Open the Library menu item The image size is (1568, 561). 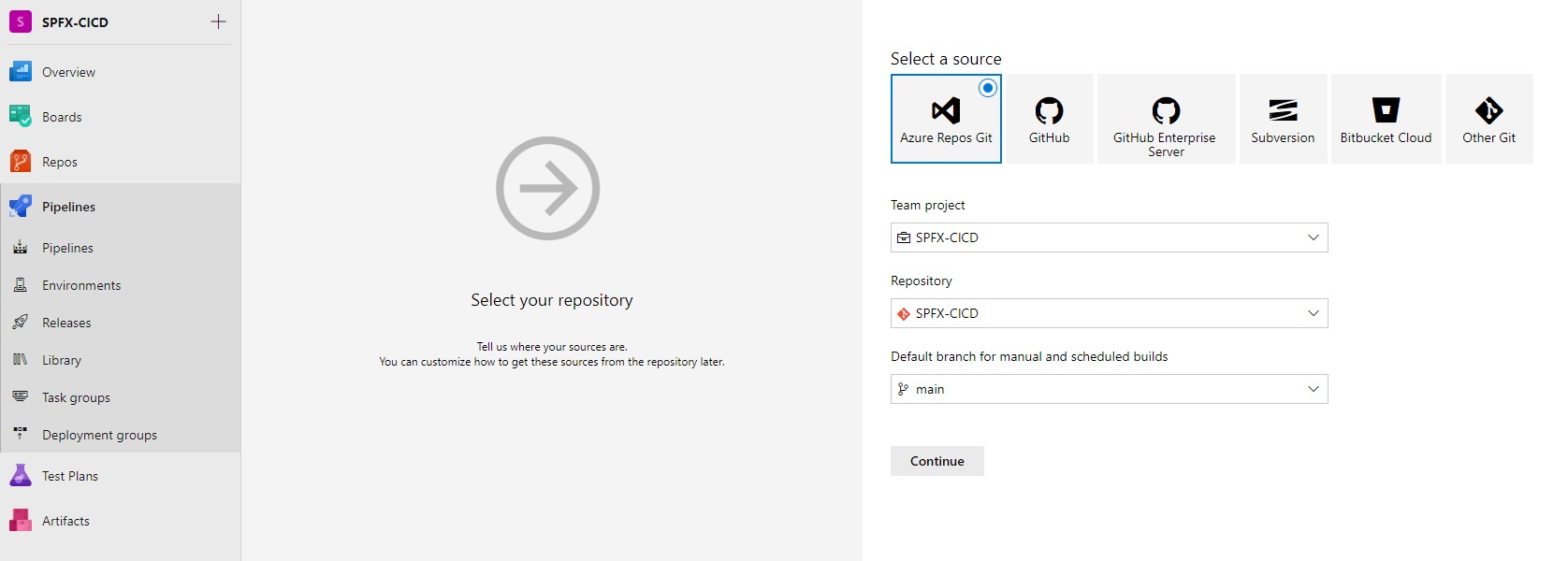click(62, 360)
